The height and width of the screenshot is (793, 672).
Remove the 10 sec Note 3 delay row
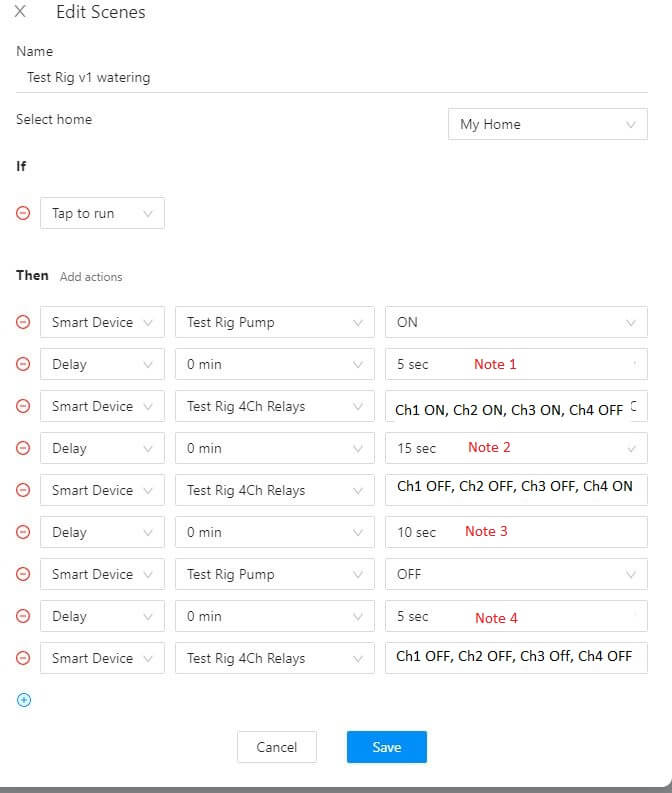[24, 532]
